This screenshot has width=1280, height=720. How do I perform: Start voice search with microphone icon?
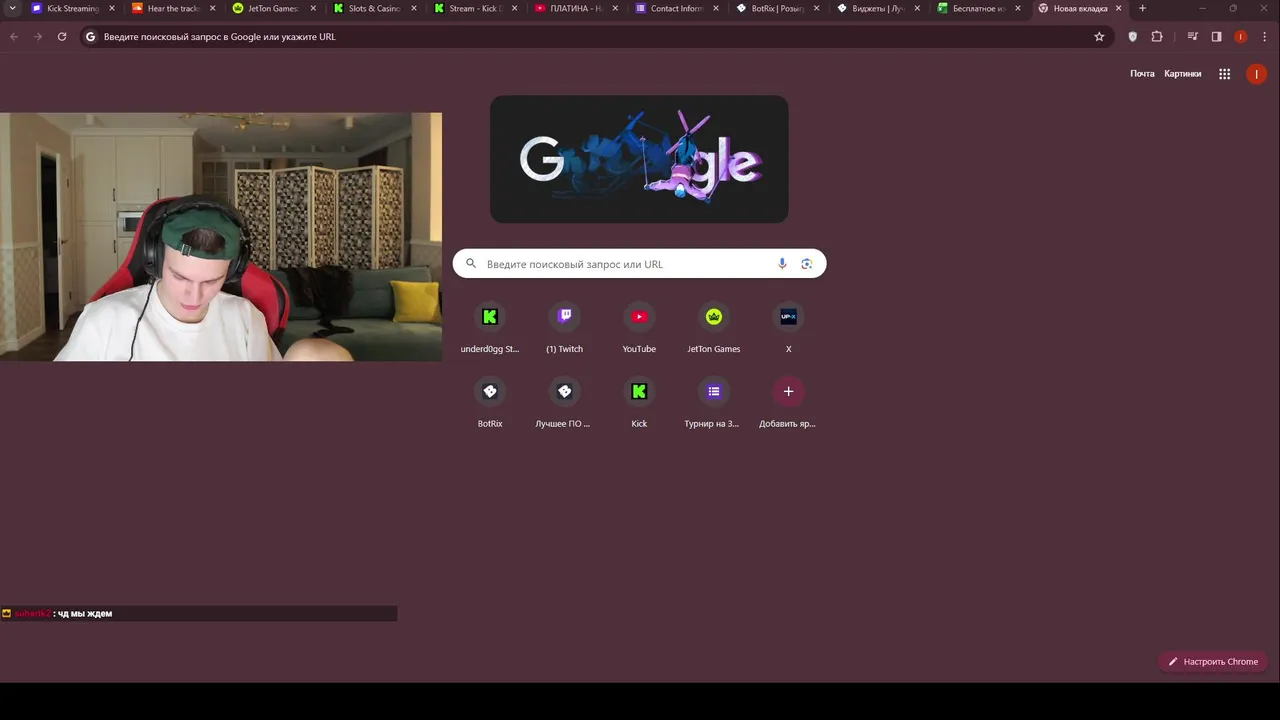click(782, 264)
